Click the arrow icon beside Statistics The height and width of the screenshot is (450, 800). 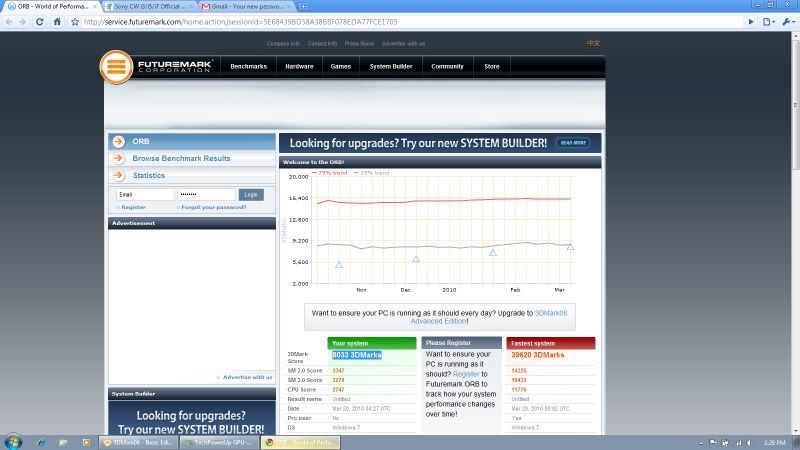pyautogui.click(x=119, y=175)
